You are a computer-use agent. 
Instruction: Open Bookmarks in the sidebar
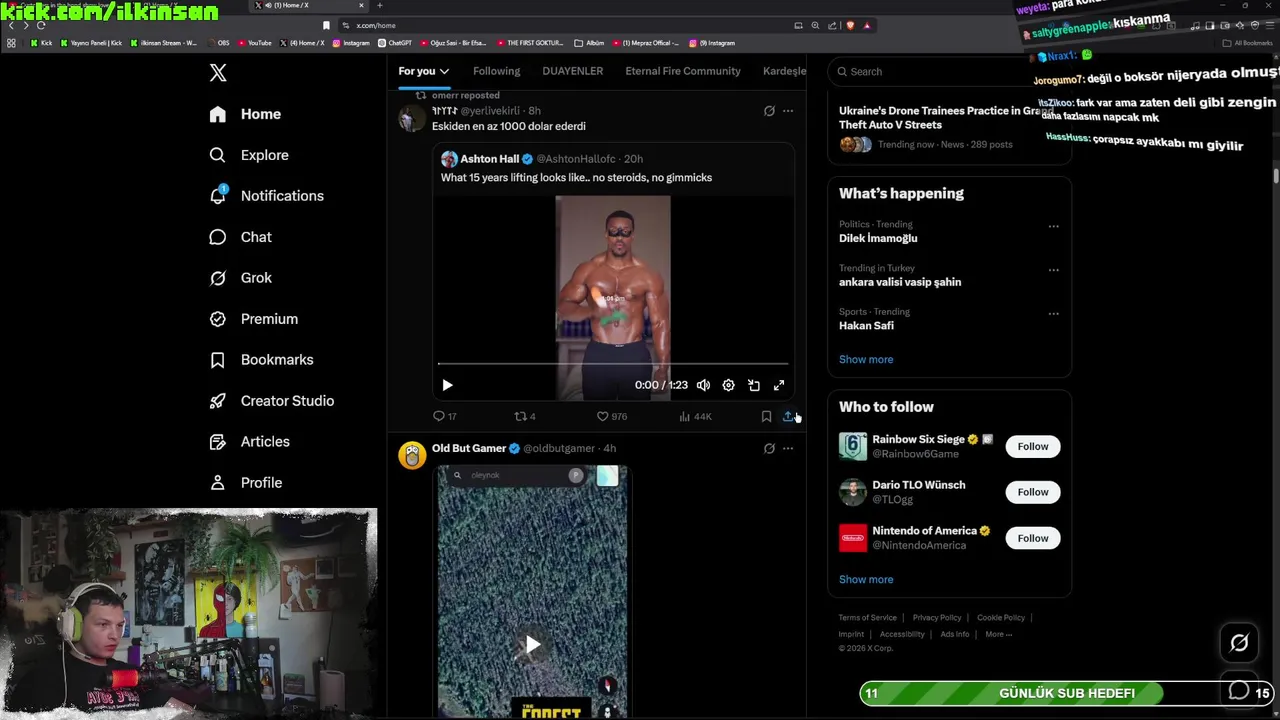262,360
